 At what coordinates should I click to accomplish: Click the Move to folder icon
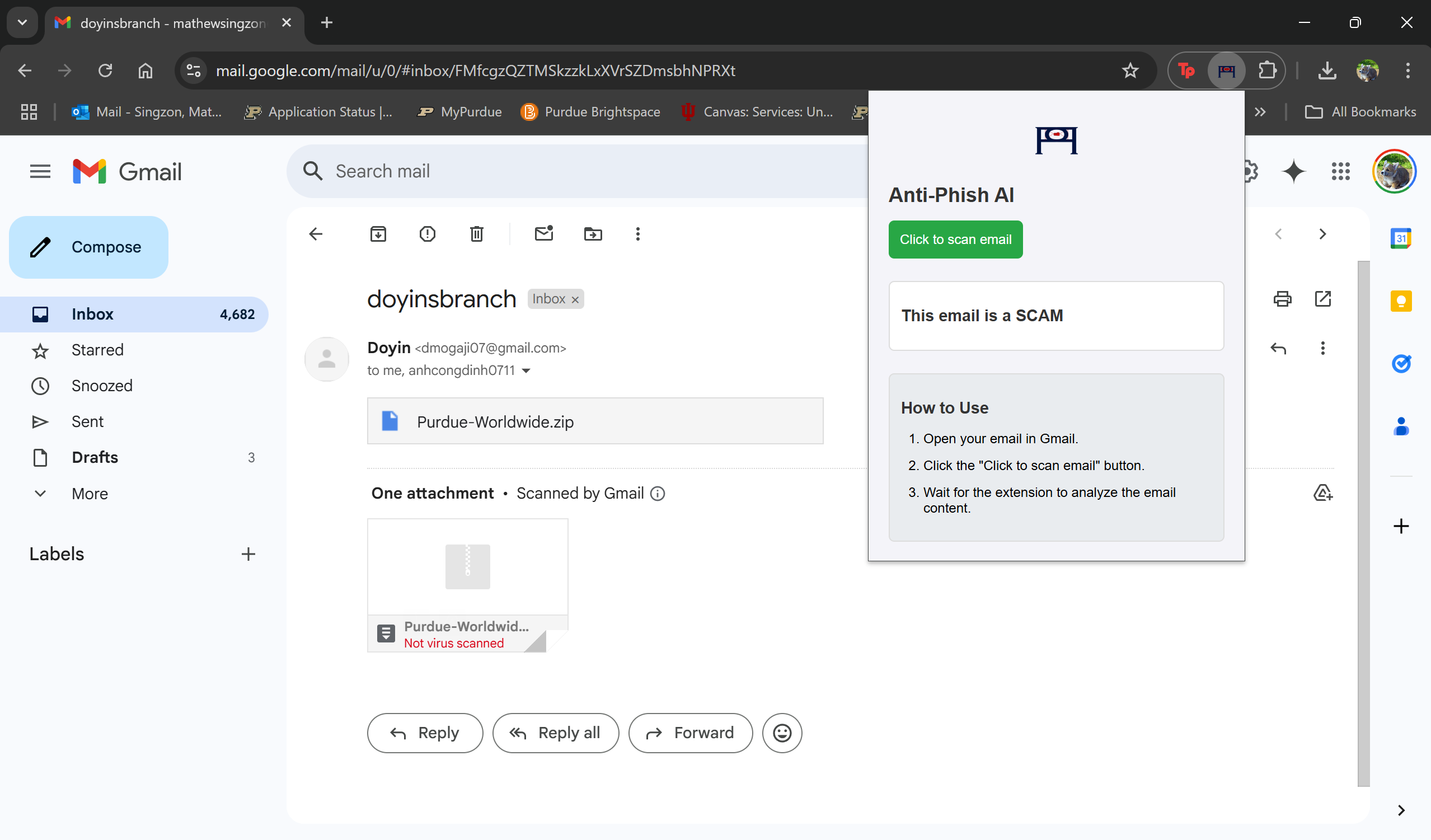tap(593, 234)
